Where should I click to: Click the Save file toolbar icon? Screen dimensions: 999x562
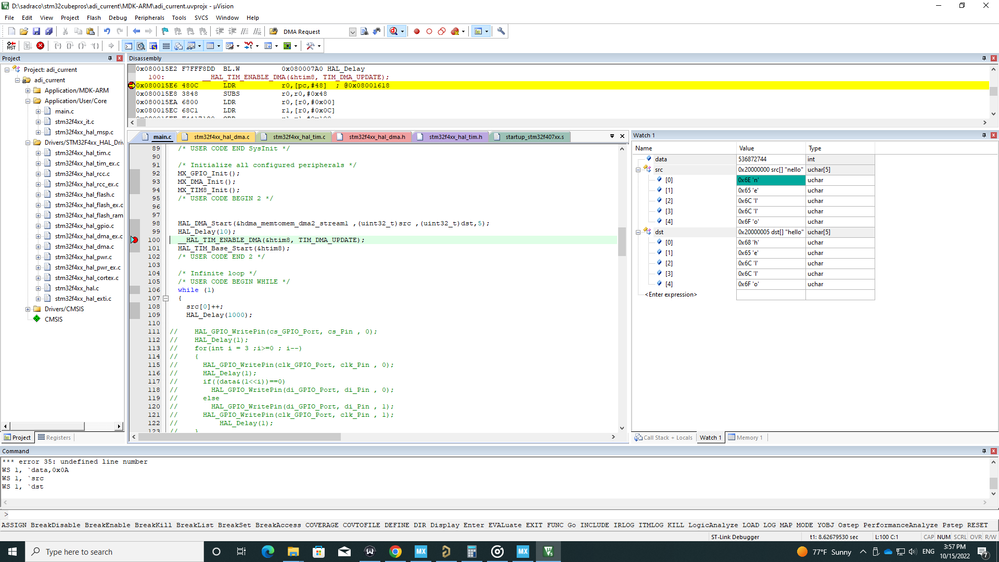click(x=36, y=32)
